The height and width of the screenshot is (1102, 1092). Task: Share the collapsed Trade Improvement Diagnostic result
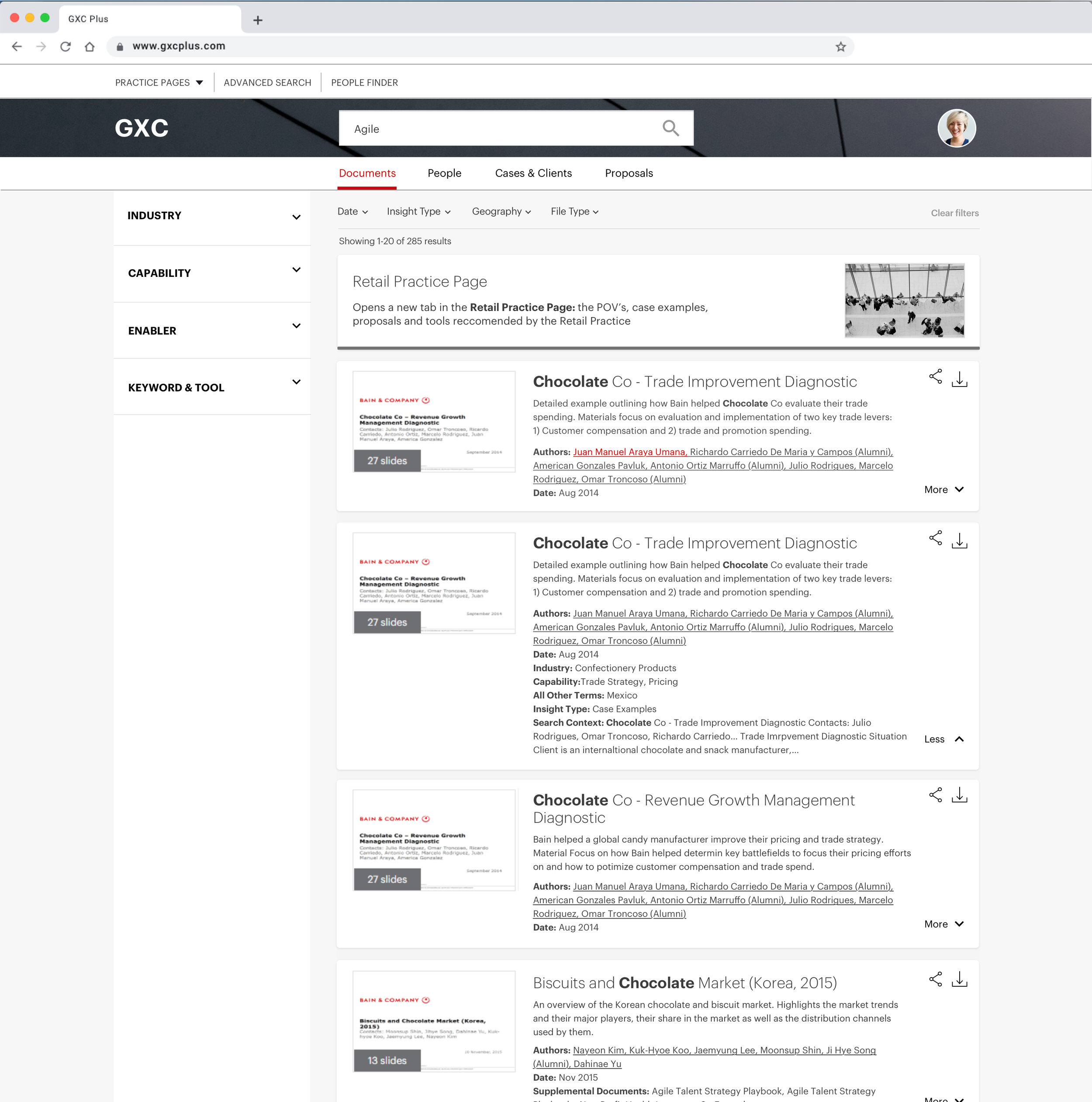pyautogui.click(x=936, y=377)
